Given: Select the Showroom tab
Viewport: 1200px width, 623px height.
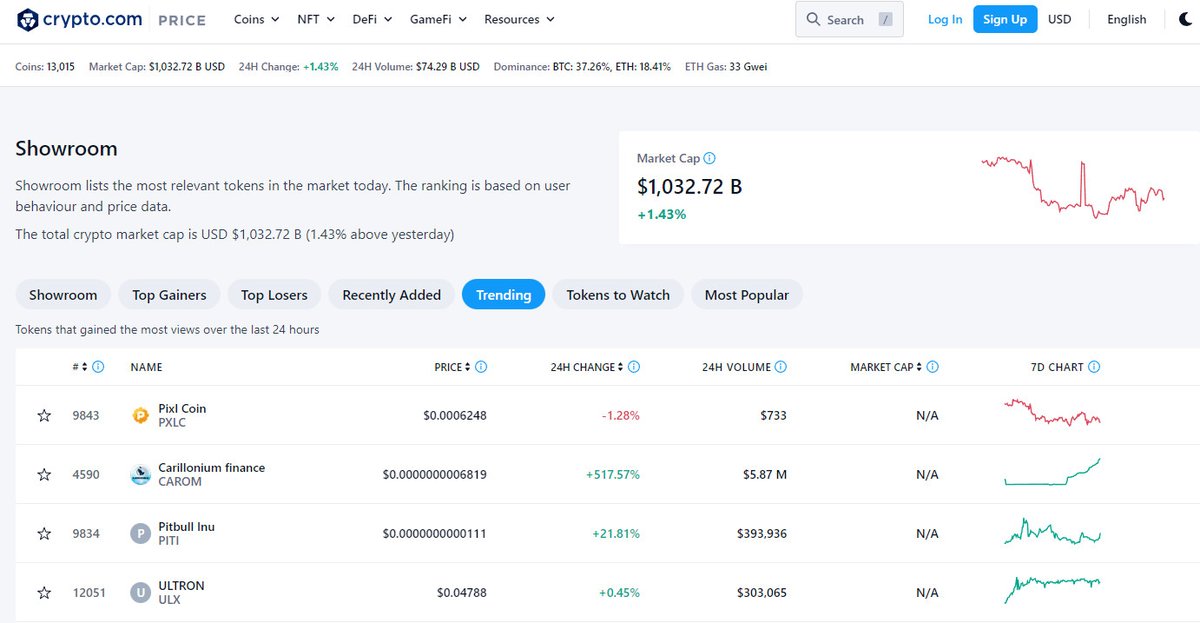Looking at the screenshot, I should click(63, 294).
